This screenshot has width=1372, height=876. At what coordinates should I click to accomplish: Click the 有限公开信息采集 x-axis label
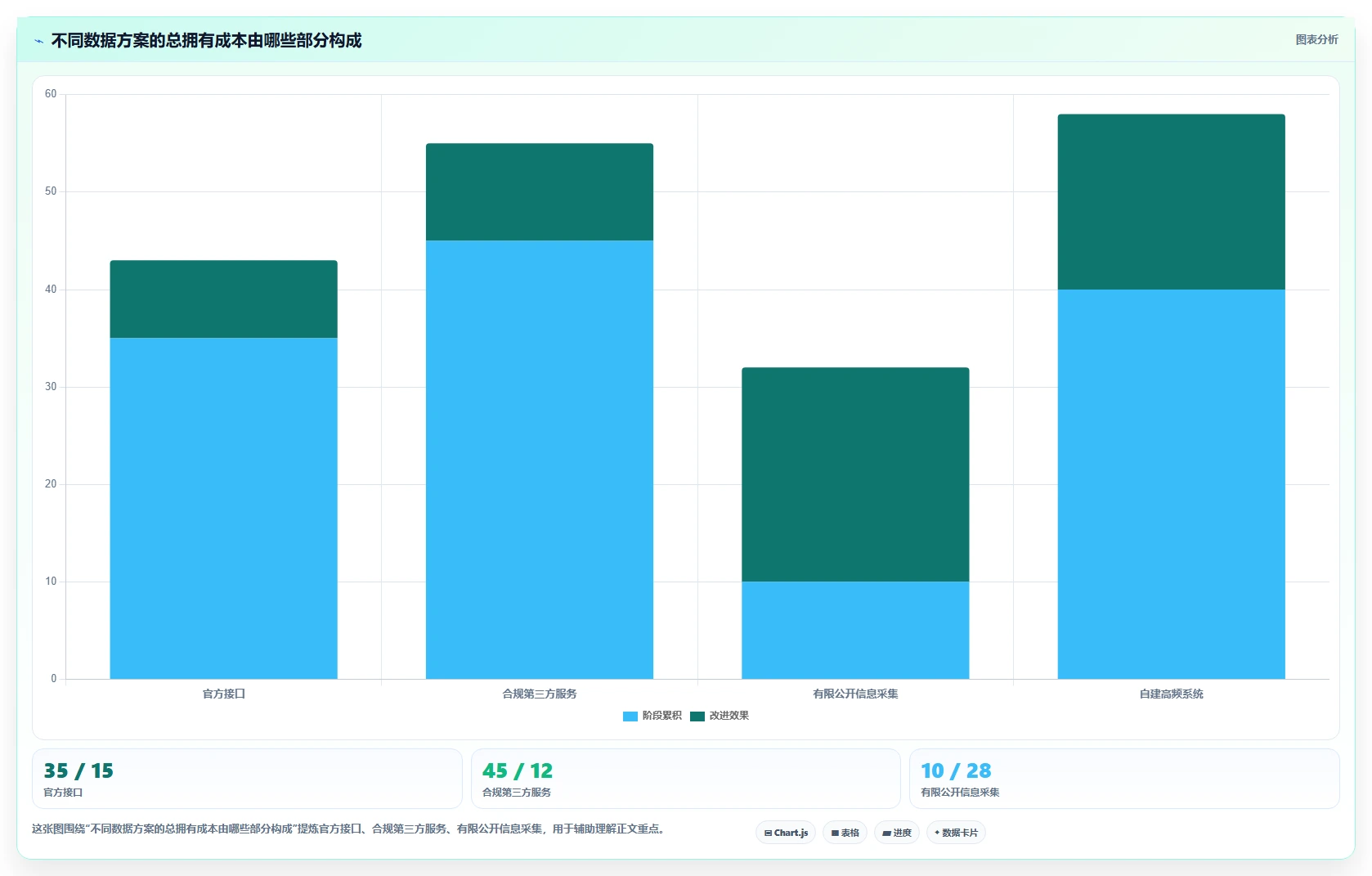(x=855, y=694)
